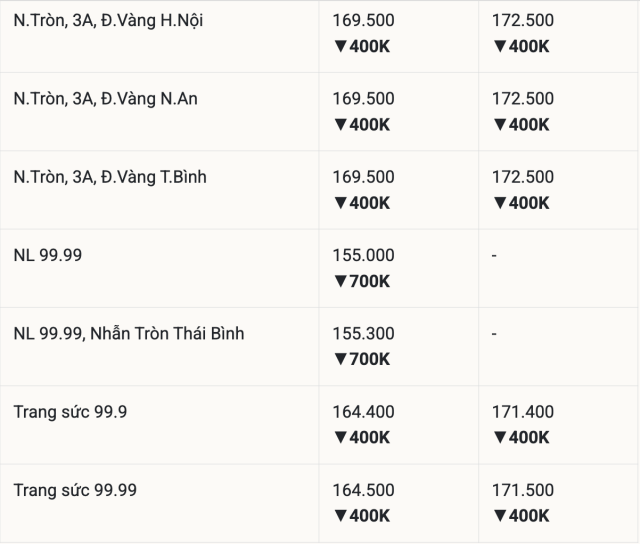This screenshot has width=640, height=544.
Task: Click the ▼400K indicator under 164.400
Action: coord(362,438)
